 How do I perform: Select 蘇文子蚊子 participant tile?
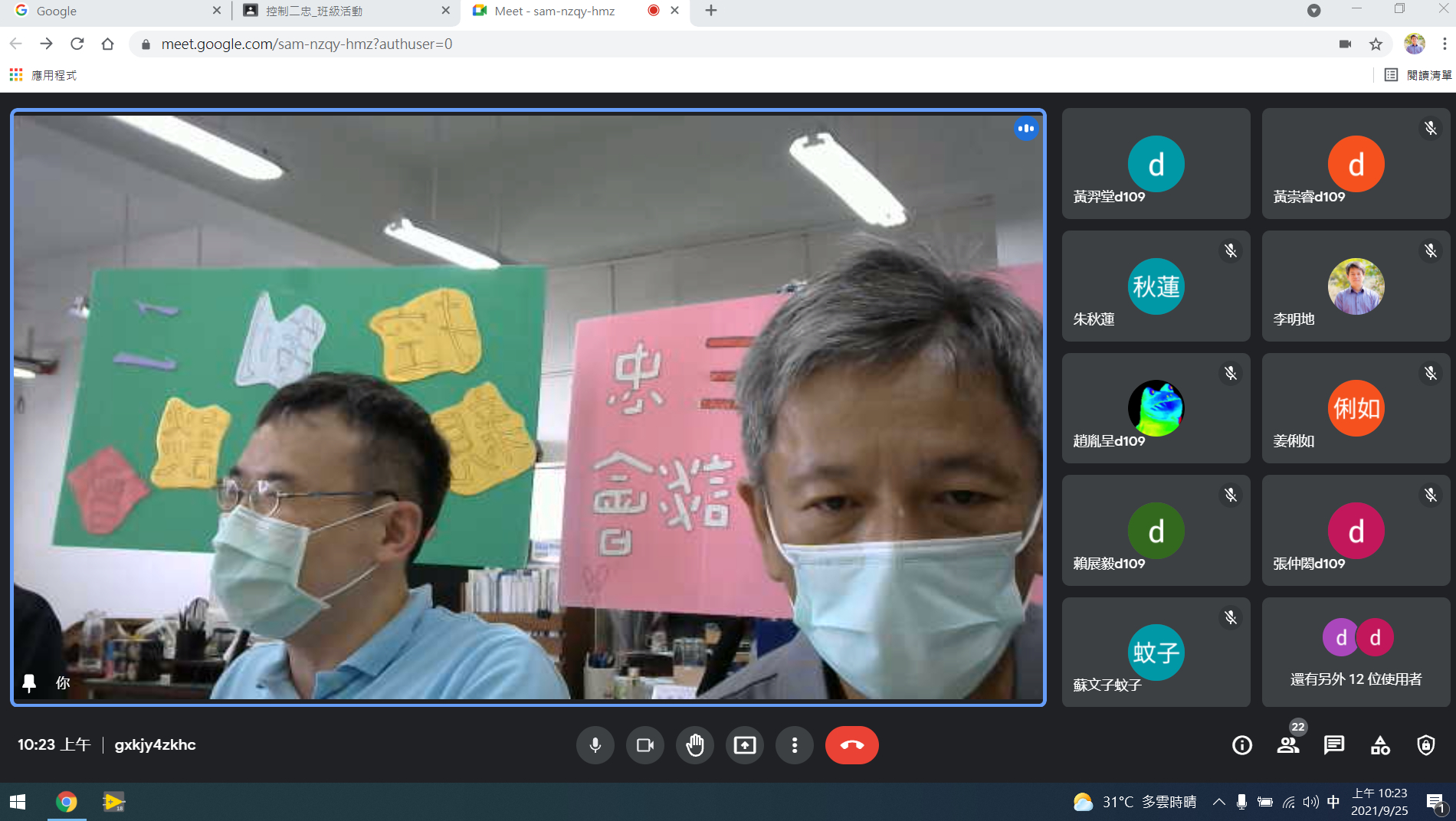pyautogui.click(x=1156, y=653)
